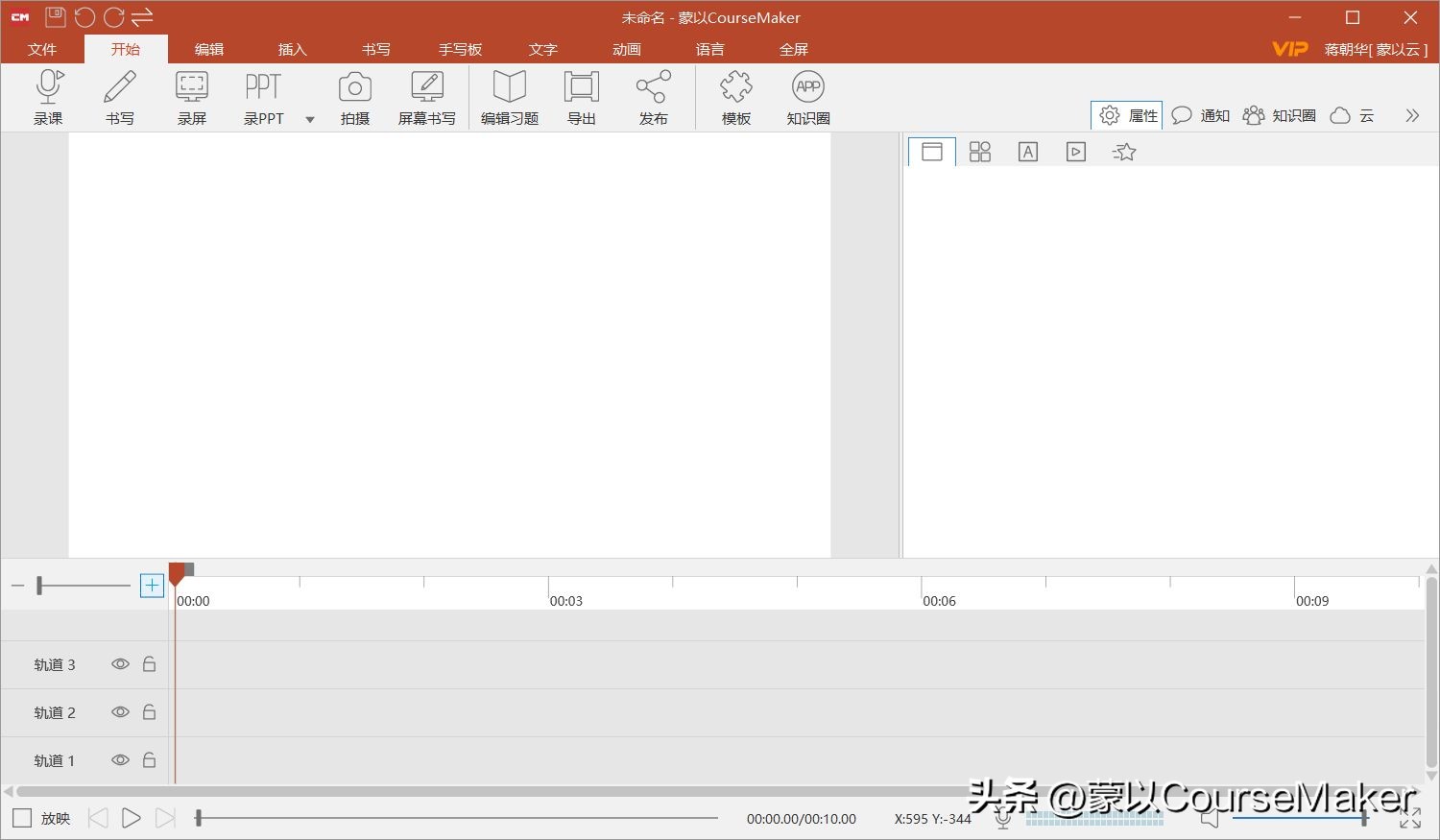Open the 文字 ribbon tab
Image resolution: width=1440 pixels, height=840 pixels.
click(x=543, y=49)
